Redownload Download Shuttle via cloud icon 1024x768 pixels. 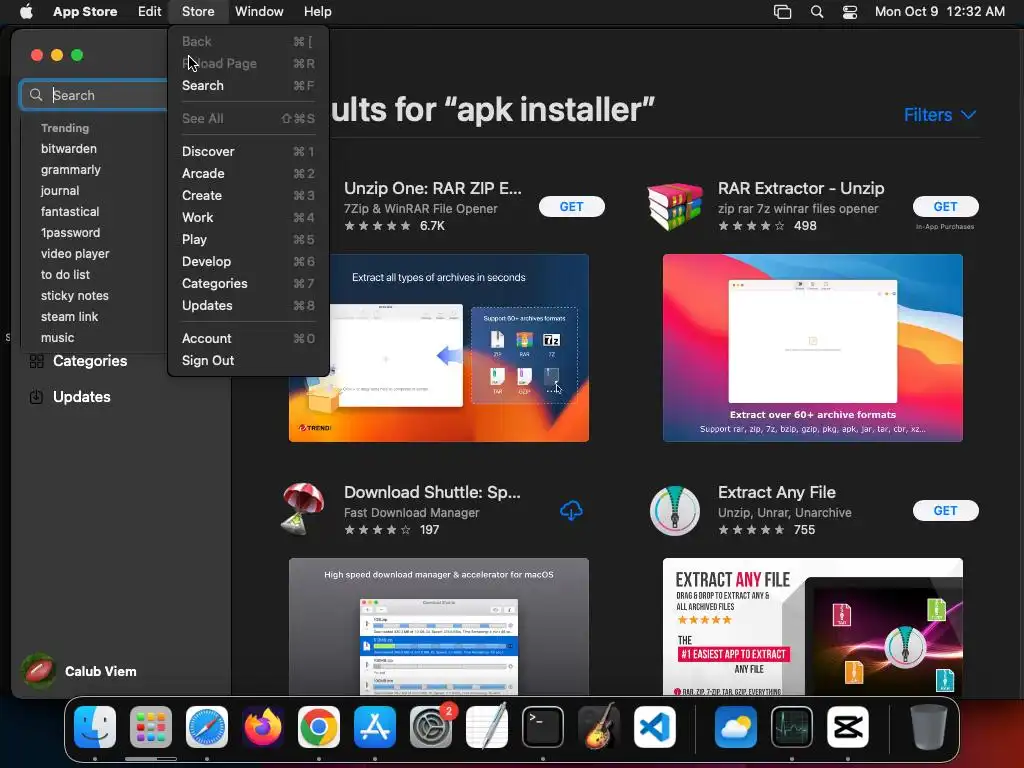pyautogui.click(x=571, y=511)
